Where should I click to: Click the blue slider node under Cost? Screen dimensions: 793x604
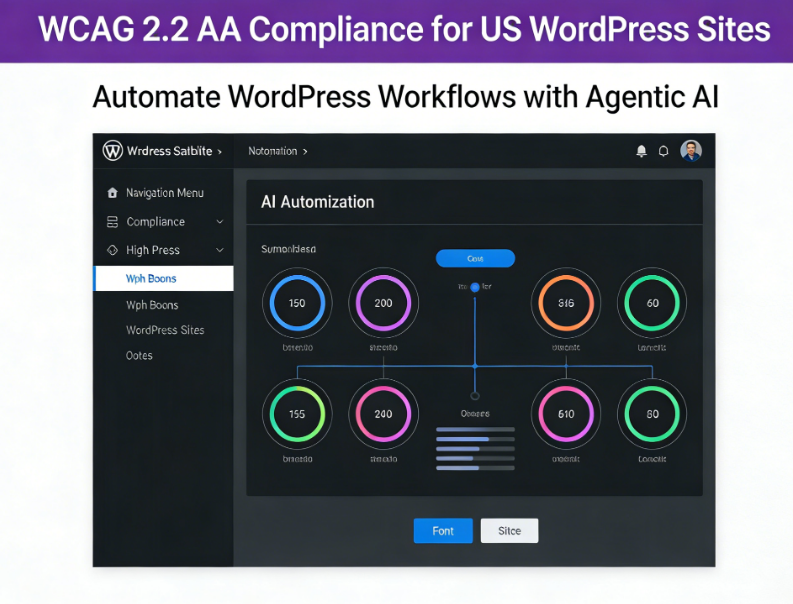[x=475, y=287]
